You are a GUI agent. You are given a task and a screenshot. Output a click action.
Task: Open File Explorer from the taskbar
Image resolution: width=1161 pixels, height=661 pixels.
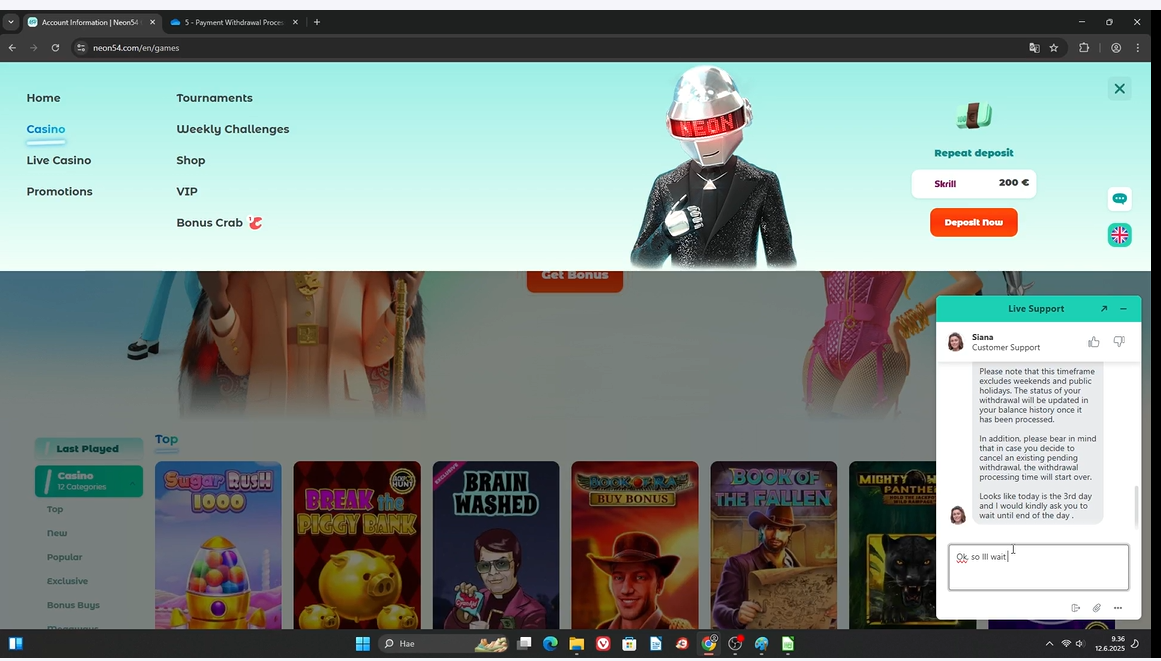576,643
